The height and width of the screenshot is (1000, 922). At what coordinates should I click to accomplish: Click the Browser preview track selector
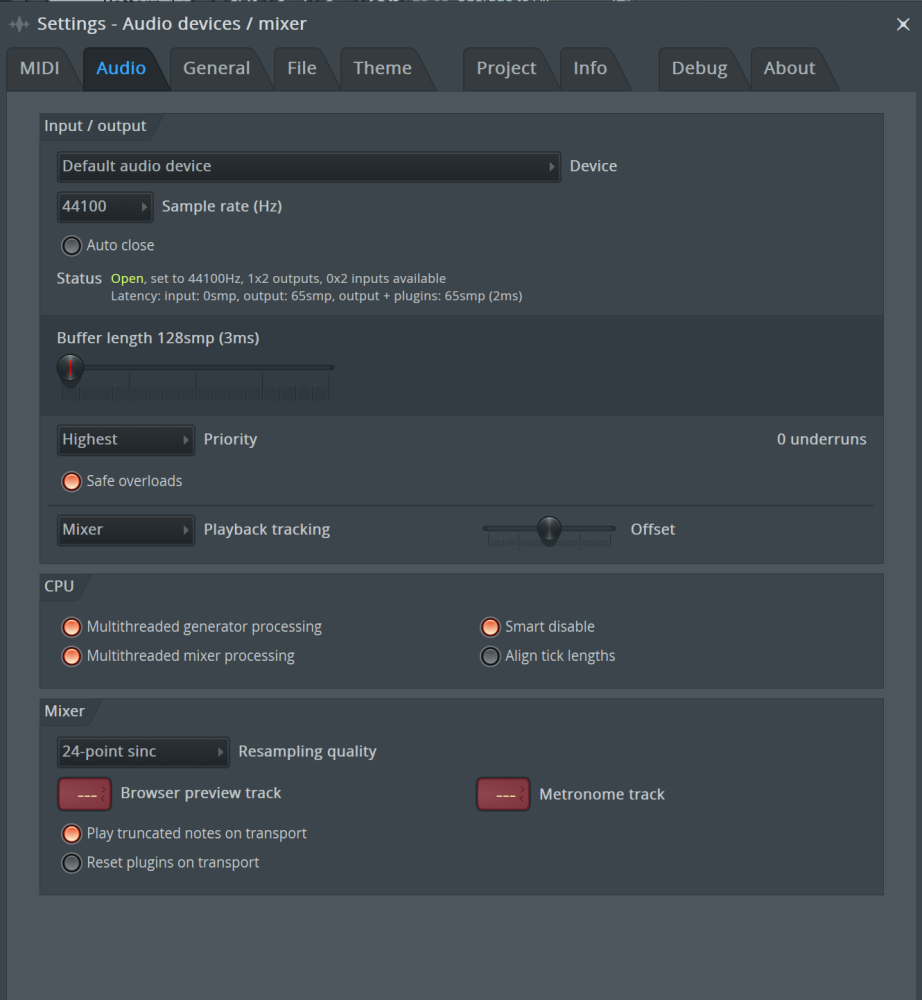pos(85,794)
